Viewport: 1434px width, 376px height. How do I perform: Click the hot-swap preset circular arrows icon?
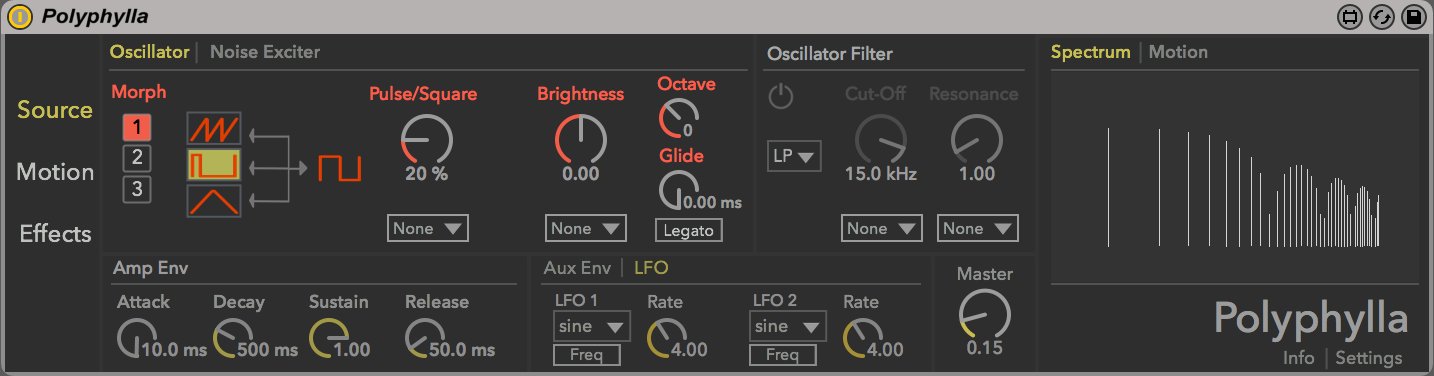[1383, 16]
